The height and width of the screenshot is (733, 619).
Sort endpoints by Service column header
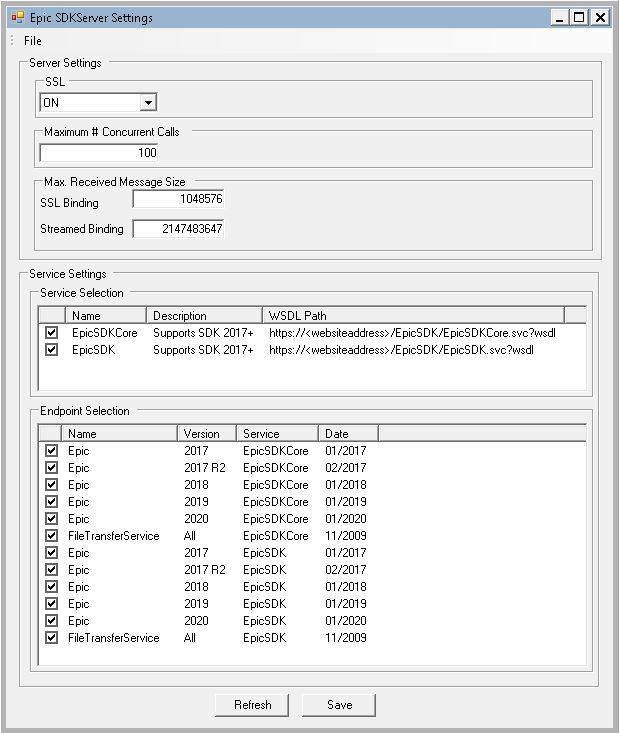point(278,434)
